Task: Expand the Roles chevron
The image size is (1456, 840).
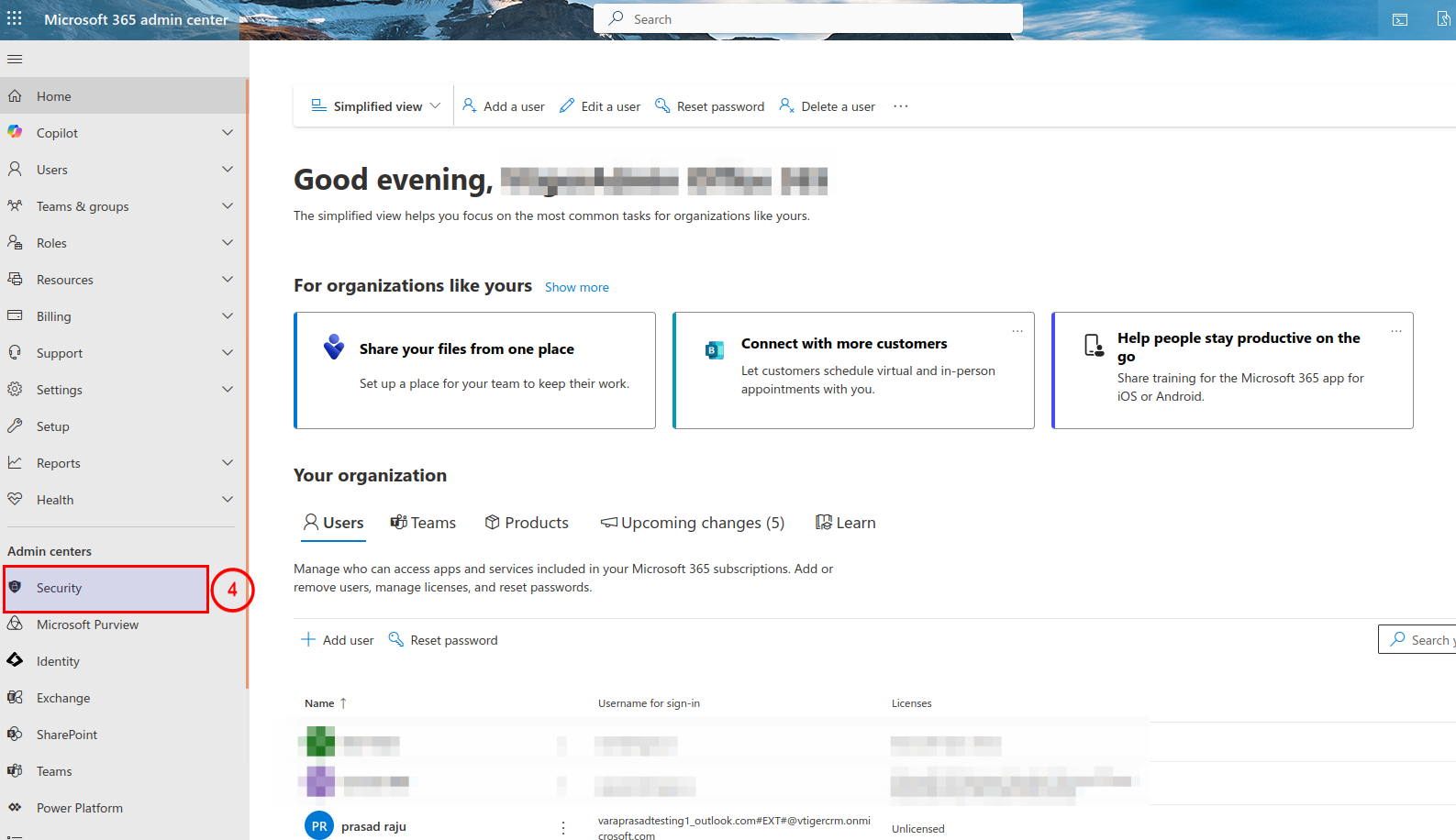Action: coord(228,243)
